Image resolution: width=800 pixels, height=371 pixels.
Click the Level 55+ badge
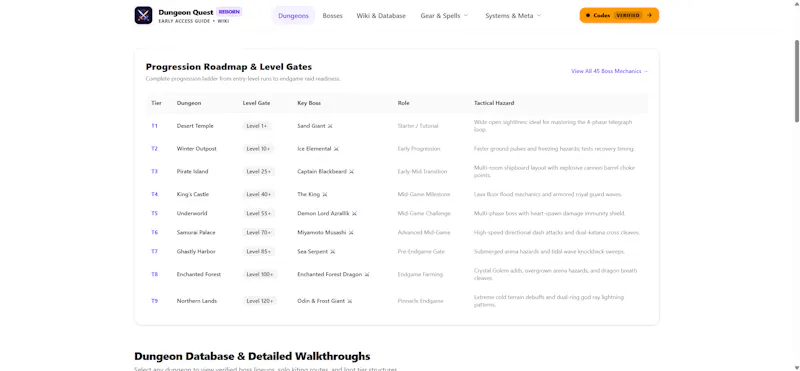(x=259, y=213)
